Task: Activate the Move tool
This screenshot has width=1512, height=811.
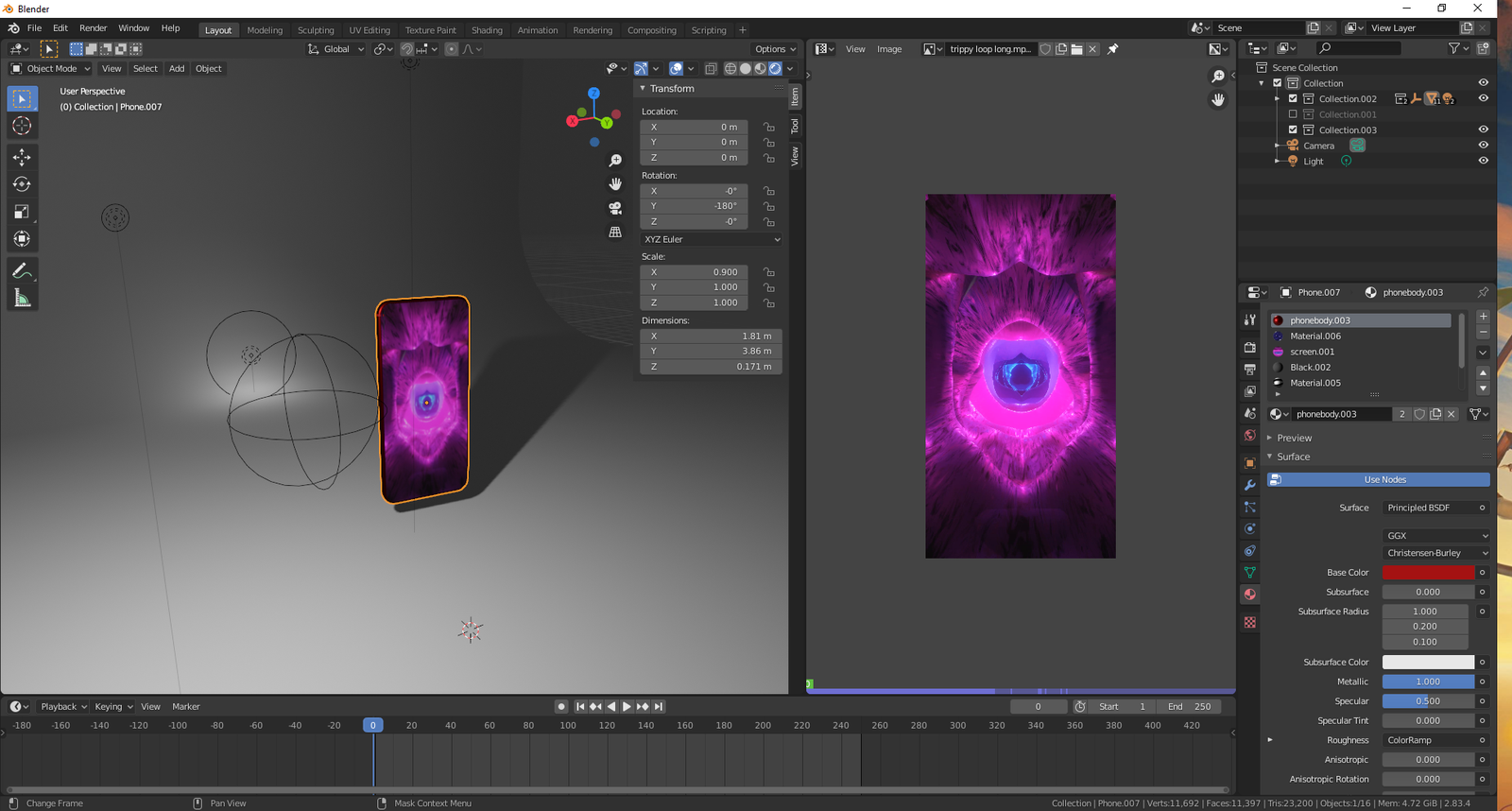Action: pyautogui.click(x=22, y=157)
